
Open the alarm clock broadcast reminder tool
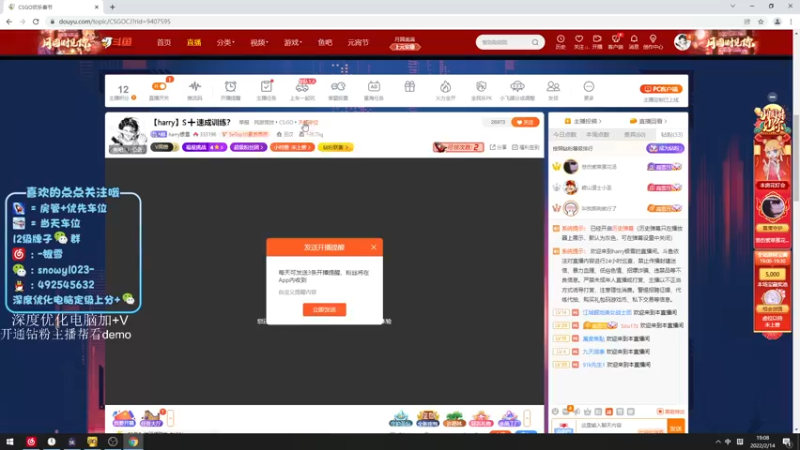pos(231,90)
